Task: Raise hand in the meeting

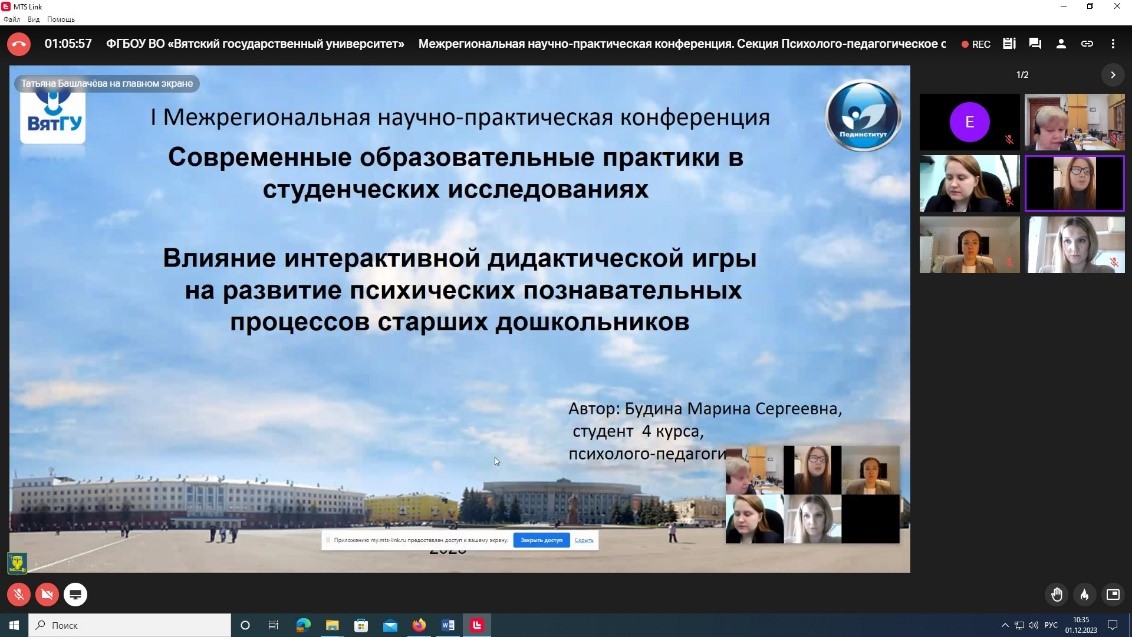Action: coord(1057,595)
